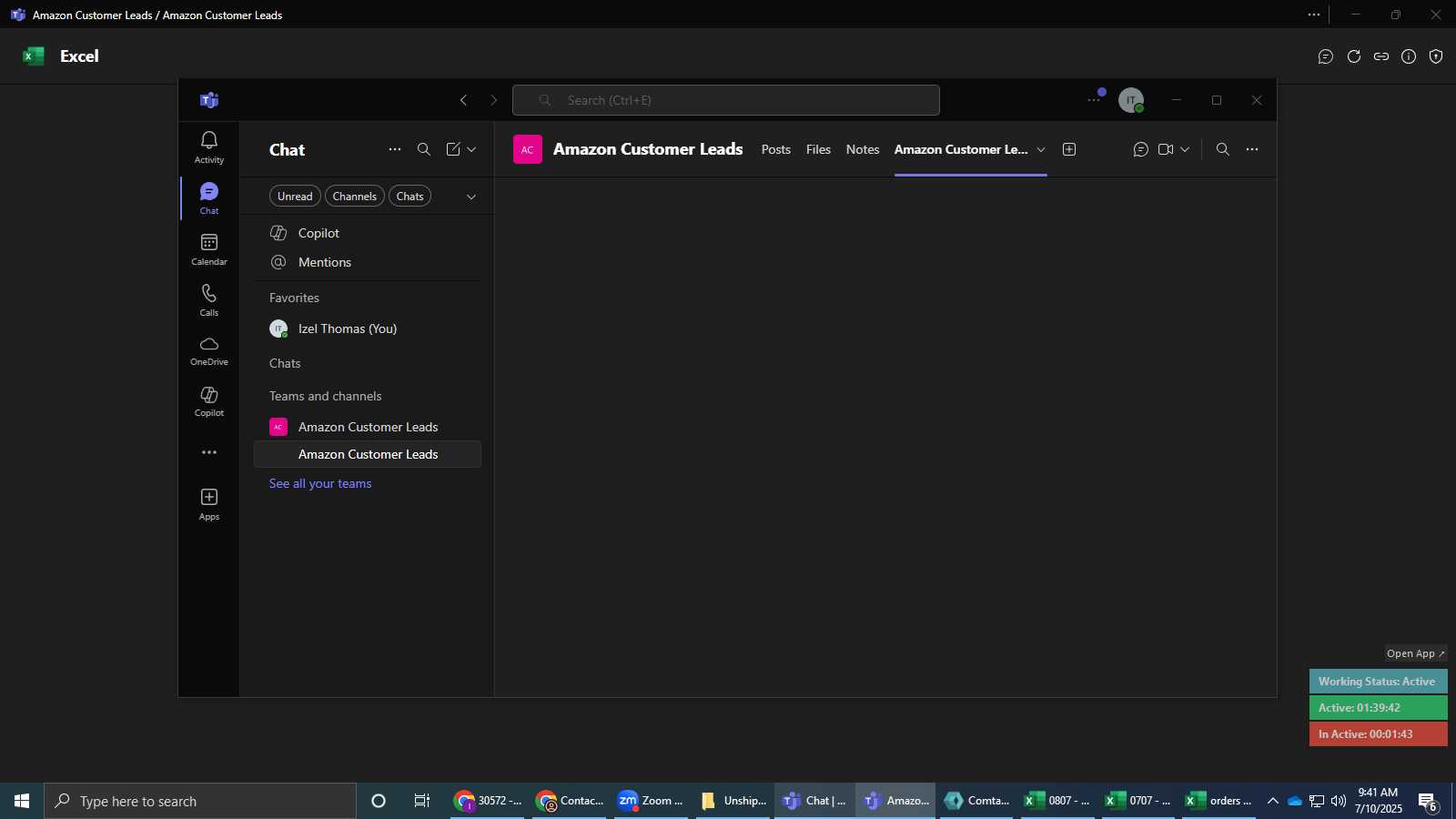Open the IT profile avatar
Image resolution: width=1456 pixels, height=819 pixels.
pyautogui.click(x=1131, y=100)
